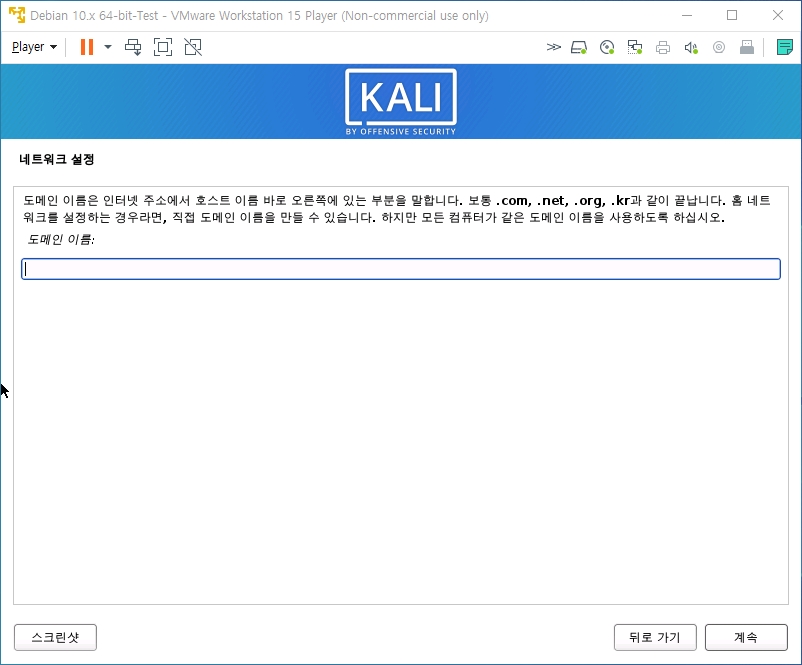Open the printer device icon

coord(663,48)
